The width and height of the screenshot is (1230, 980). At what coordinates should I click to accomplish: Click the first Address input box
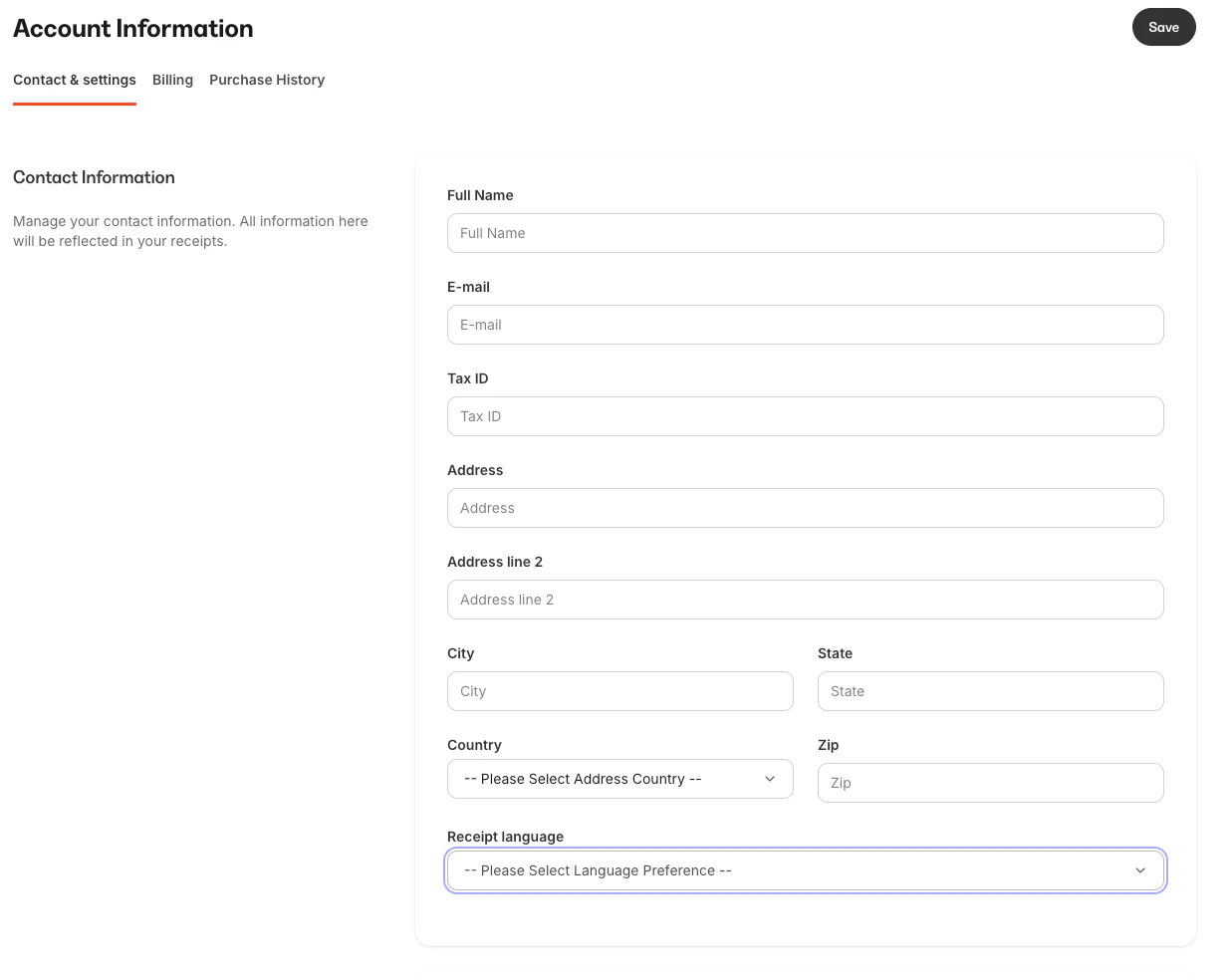[x=805, y=508]
